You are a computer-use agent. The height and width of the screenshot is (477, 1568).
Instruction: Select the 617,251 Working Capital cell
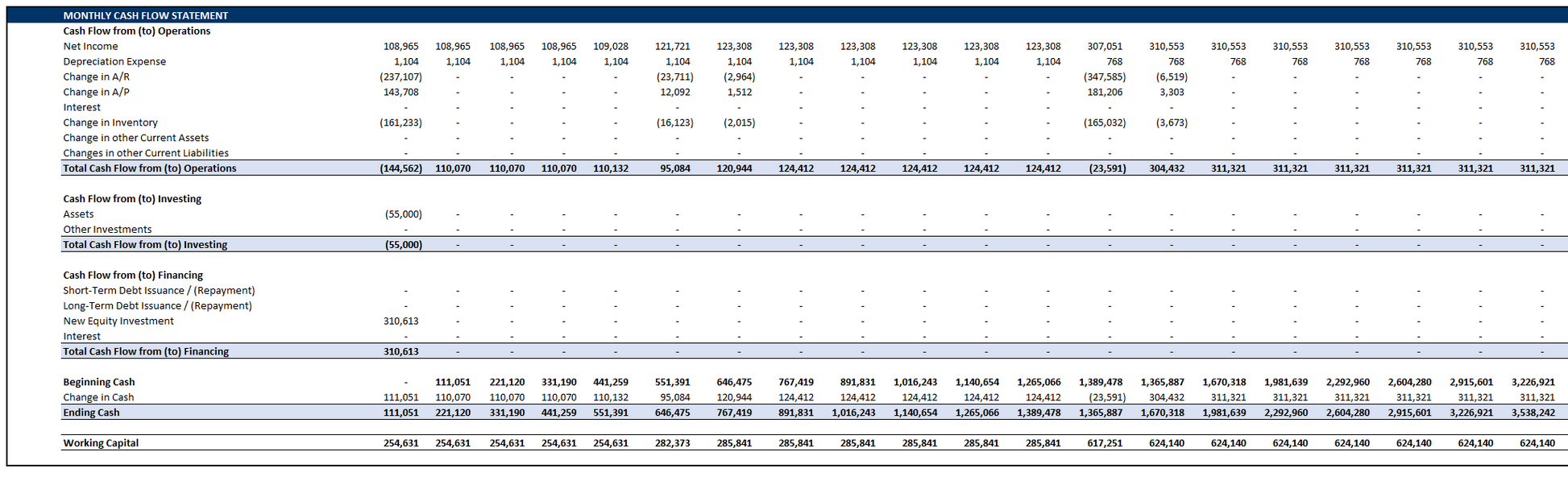tap(1105, 443)
